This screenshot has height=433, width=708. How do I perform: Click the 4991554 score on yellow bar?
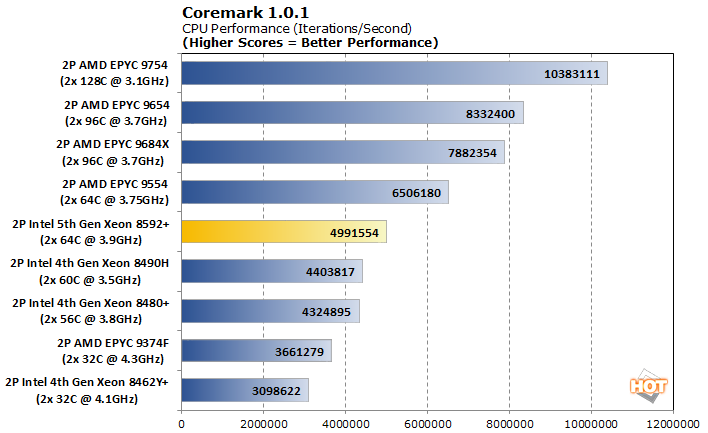click(354, 233)
